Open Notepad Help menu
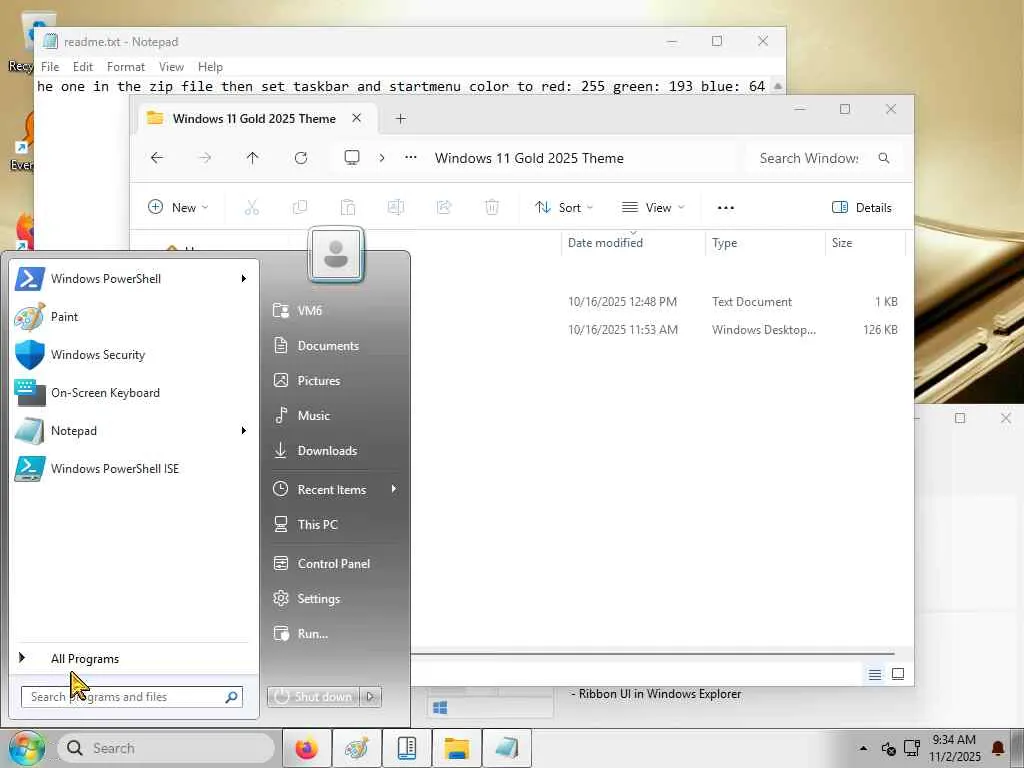1024x768 pixels. [x=210, y=67]
